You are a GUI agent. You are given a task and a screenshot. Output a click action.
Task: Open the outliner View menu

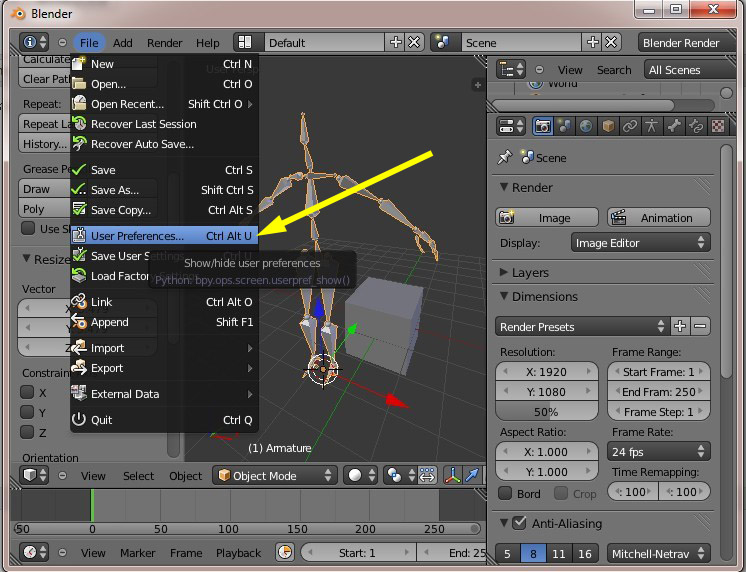click(x=570, y=70)
